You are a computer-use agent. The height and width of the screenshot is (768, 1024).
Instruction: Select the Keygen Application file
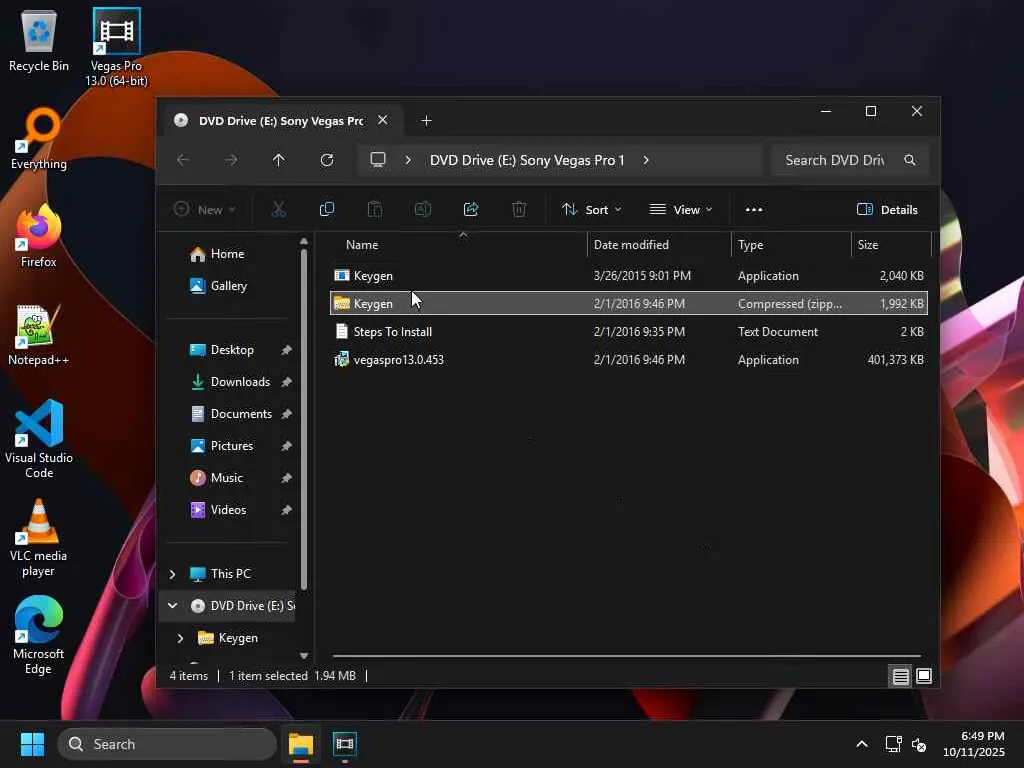click(x=628, y=276)
